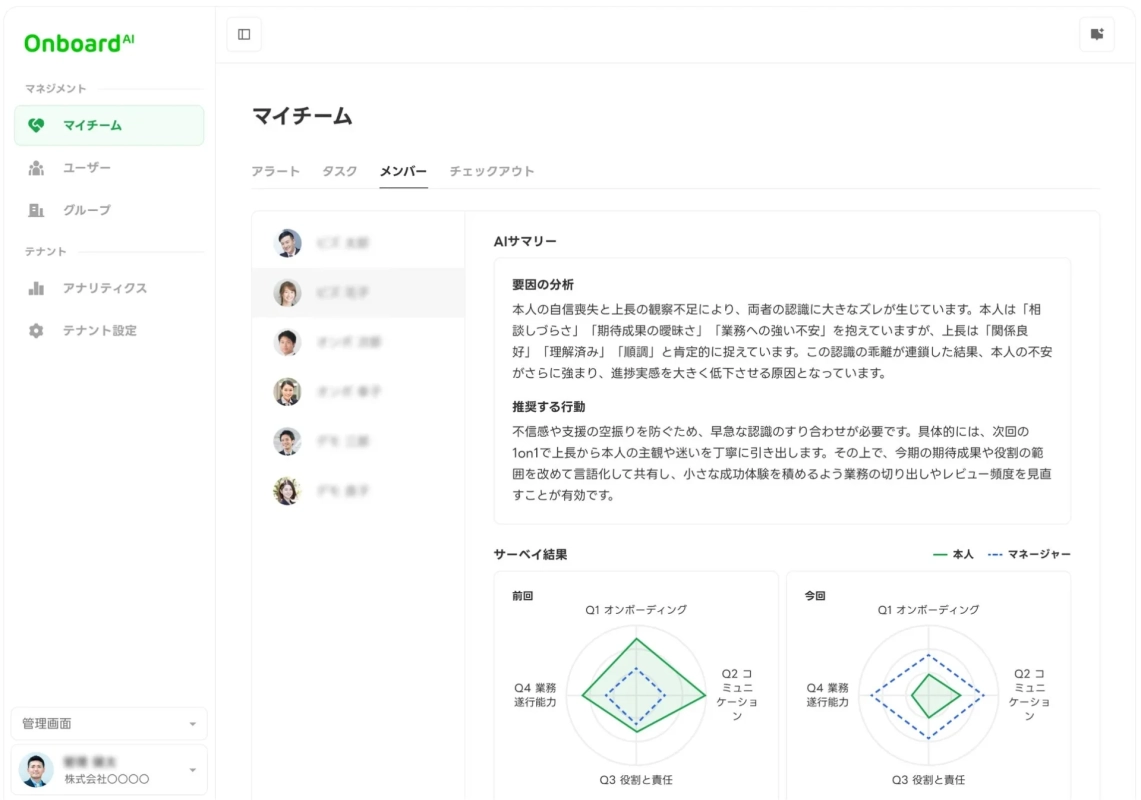This screenshot has width=1141, height=800.
Task: Select the fourth member avatar
Action: (287, 392)
